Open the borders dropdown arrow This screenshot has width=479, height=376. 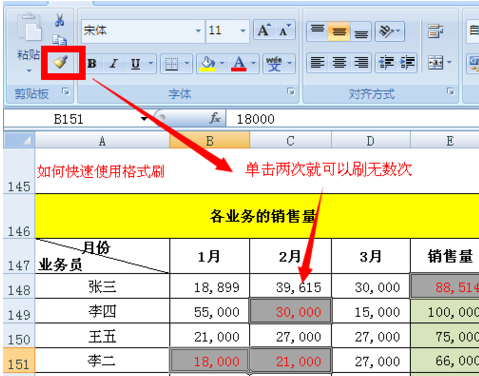(x=187, y=63)
